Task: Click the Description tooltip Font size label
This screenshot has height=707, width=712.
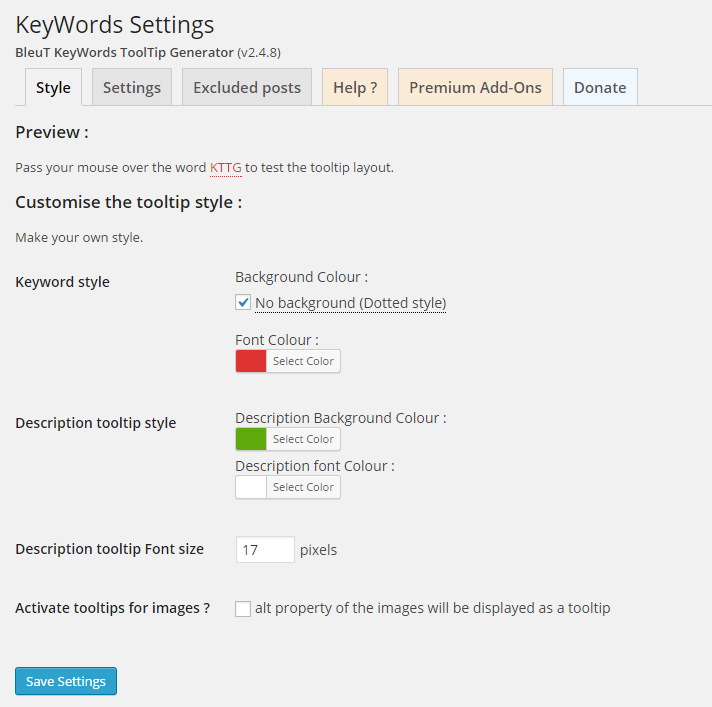Action: click(x=110, y=549)
